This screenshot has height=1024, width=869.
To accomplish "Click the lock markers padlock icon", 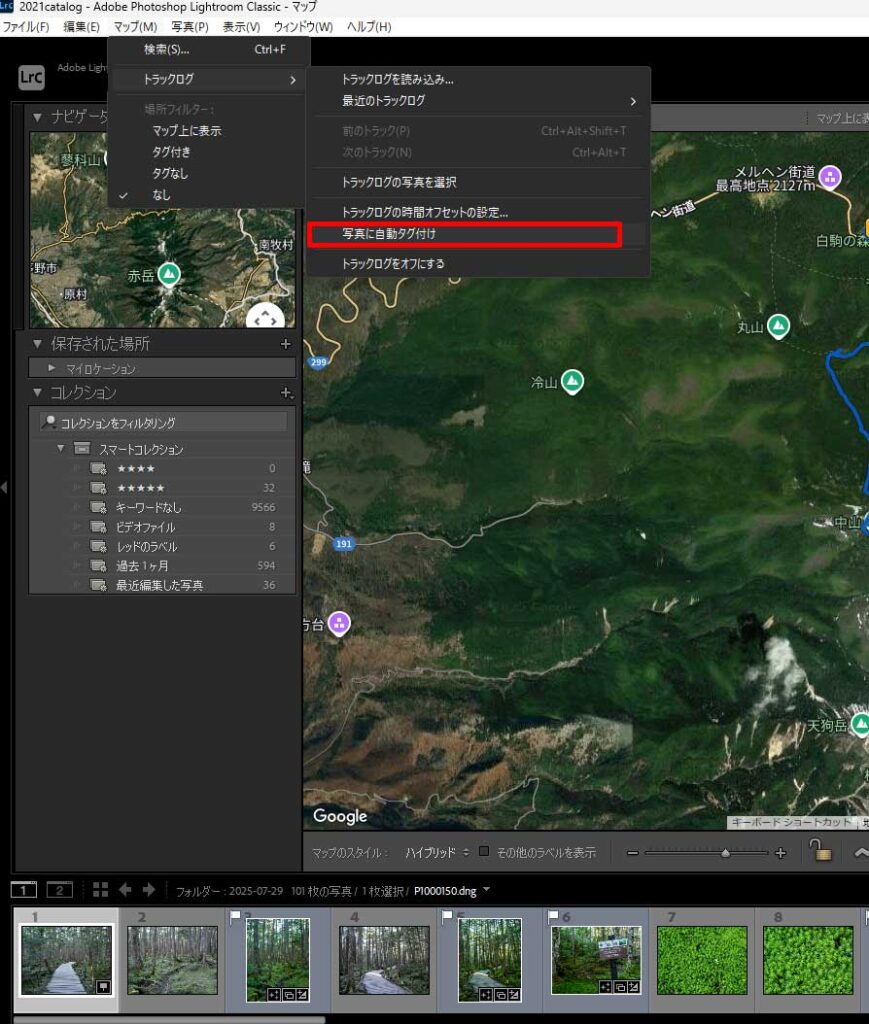I will [x=821, y=852].
